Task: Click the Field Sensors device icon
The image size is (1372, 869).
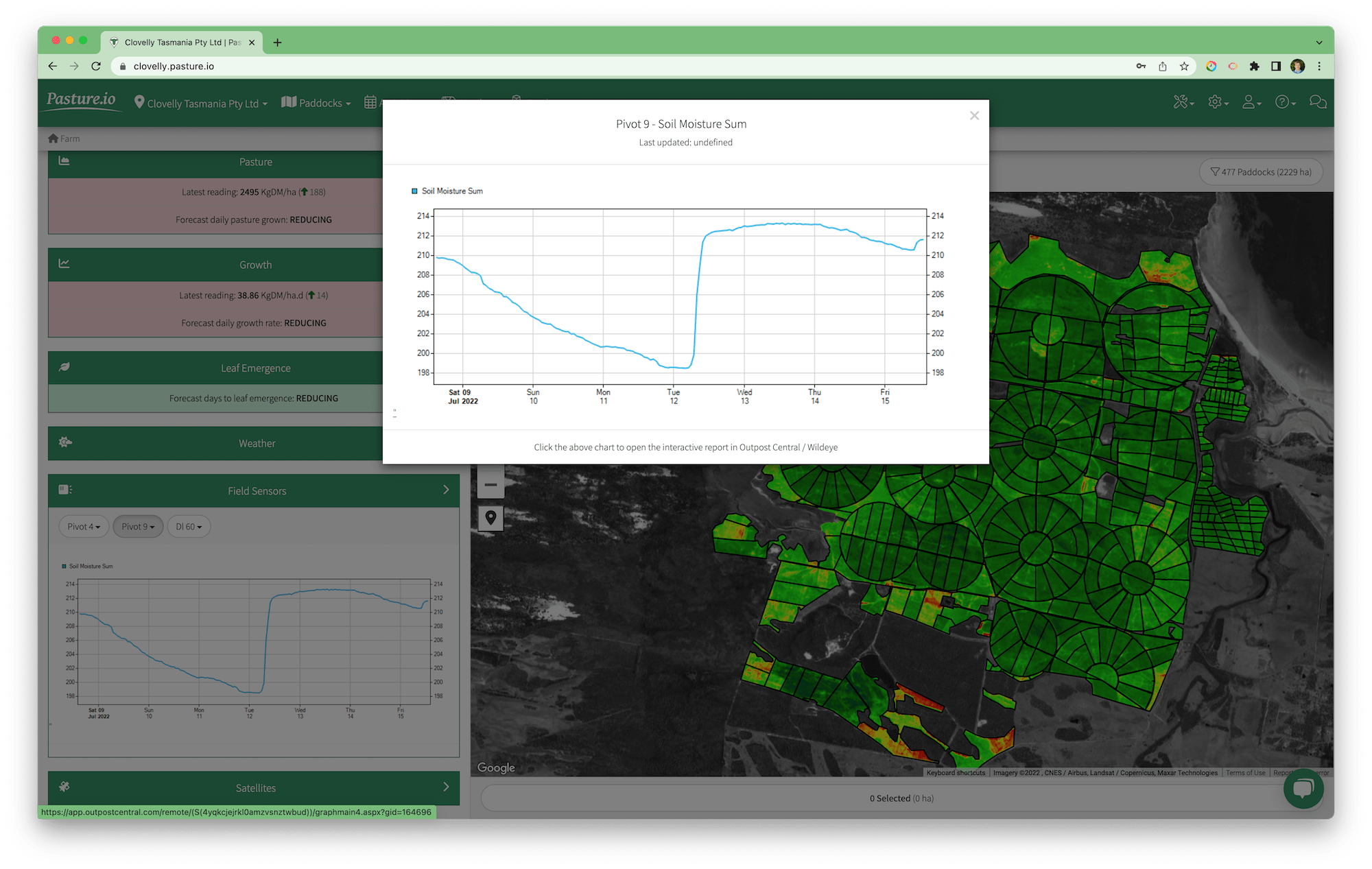Action: (65, 490)
